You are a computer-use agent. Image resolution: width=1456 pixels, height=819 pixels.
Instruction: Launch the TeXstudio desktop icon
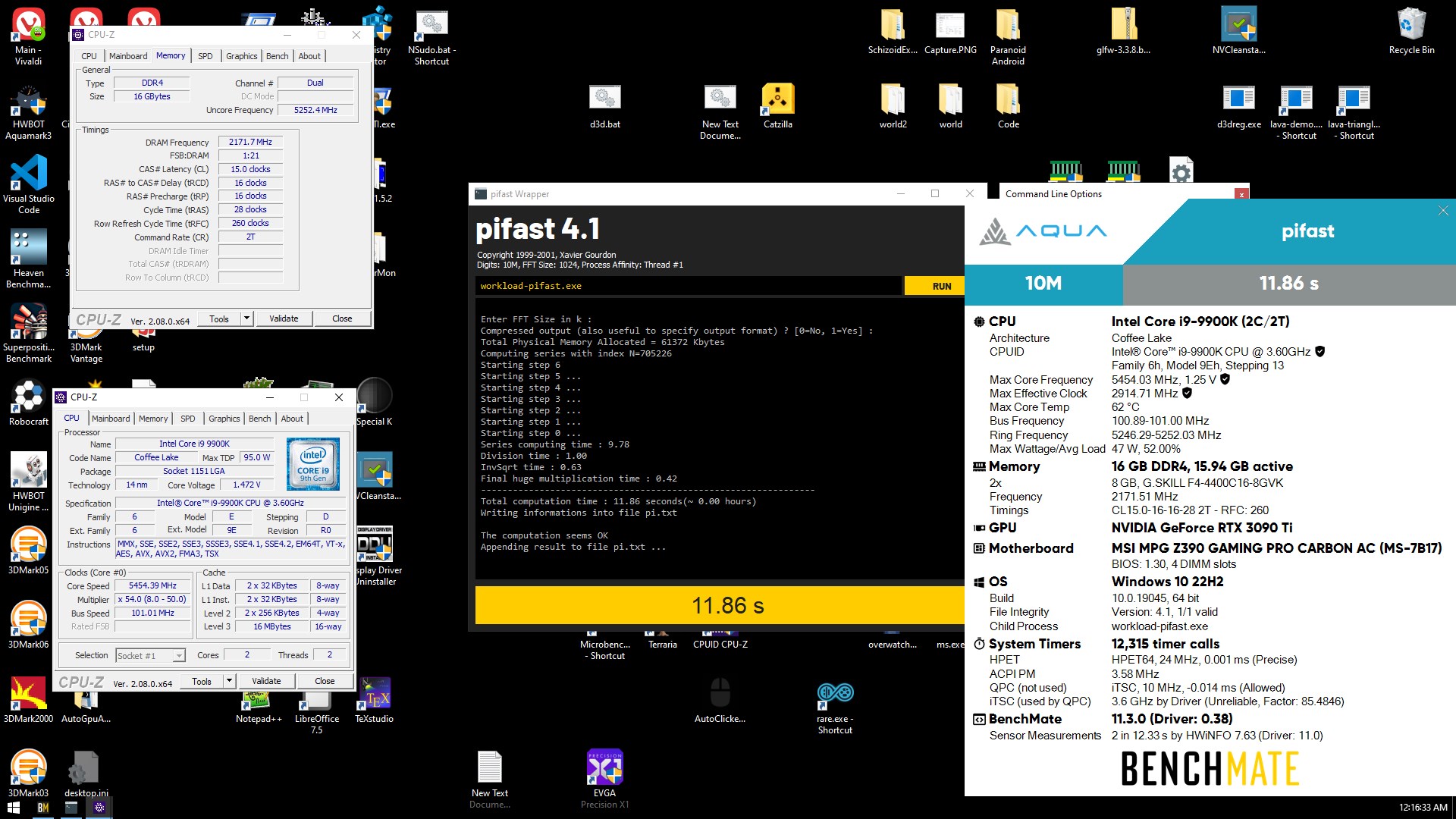click(x=374, y=701)
